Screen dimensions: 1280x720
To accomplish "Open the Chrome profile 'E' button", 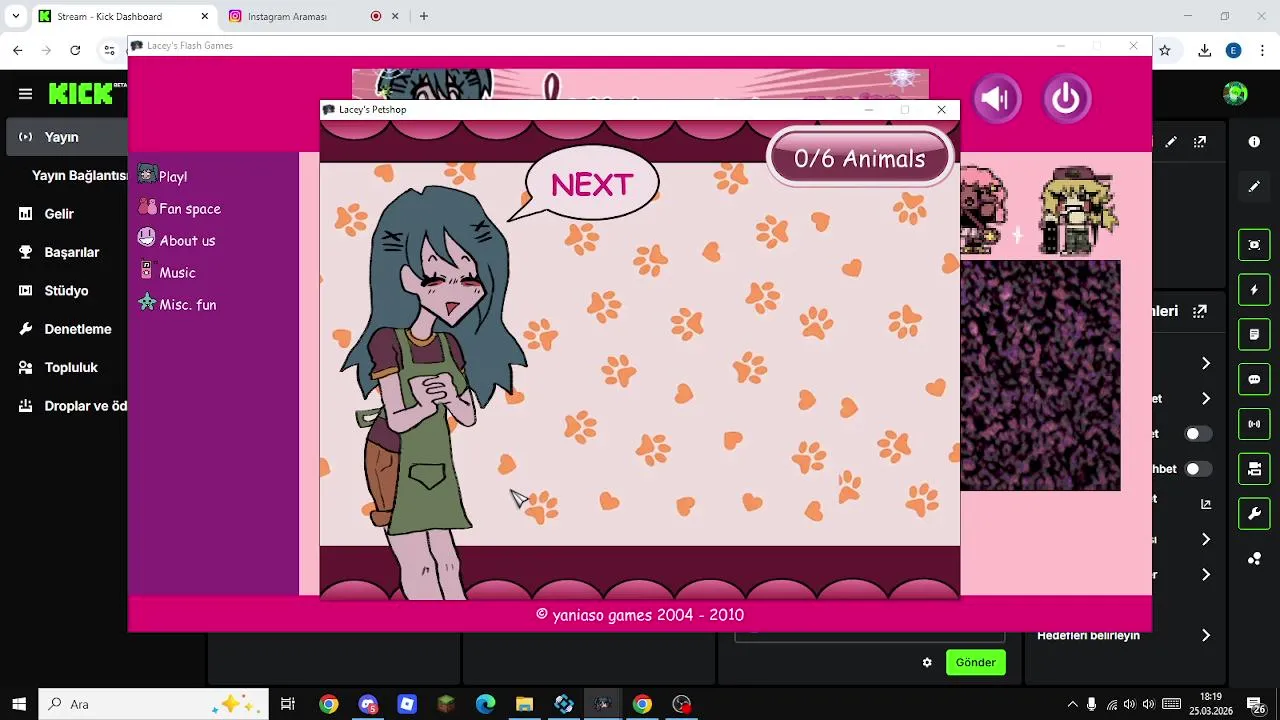I will click(1234, 50).
